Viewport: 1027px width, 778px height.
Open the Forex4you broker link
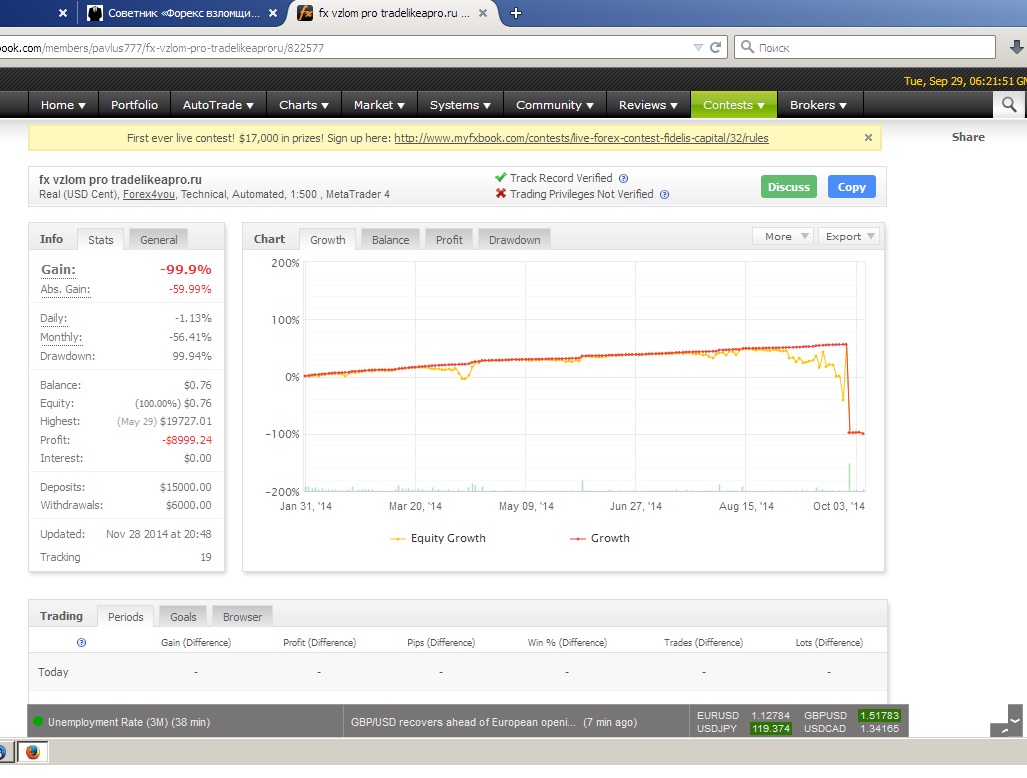pos(149,194)
